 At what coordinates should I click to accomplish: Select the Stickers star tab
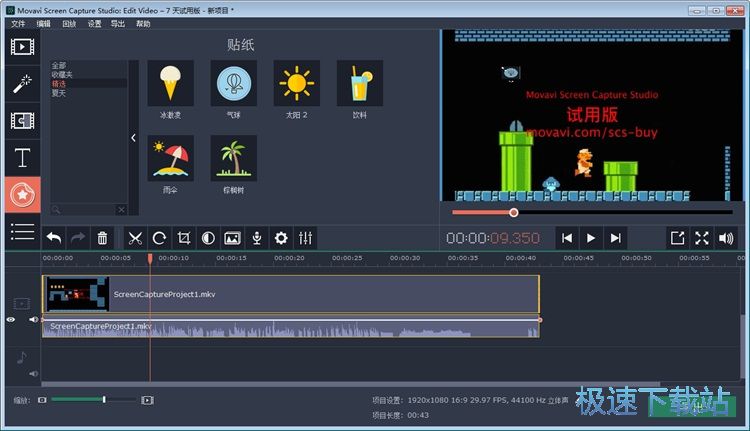click(x=22, y=195)
